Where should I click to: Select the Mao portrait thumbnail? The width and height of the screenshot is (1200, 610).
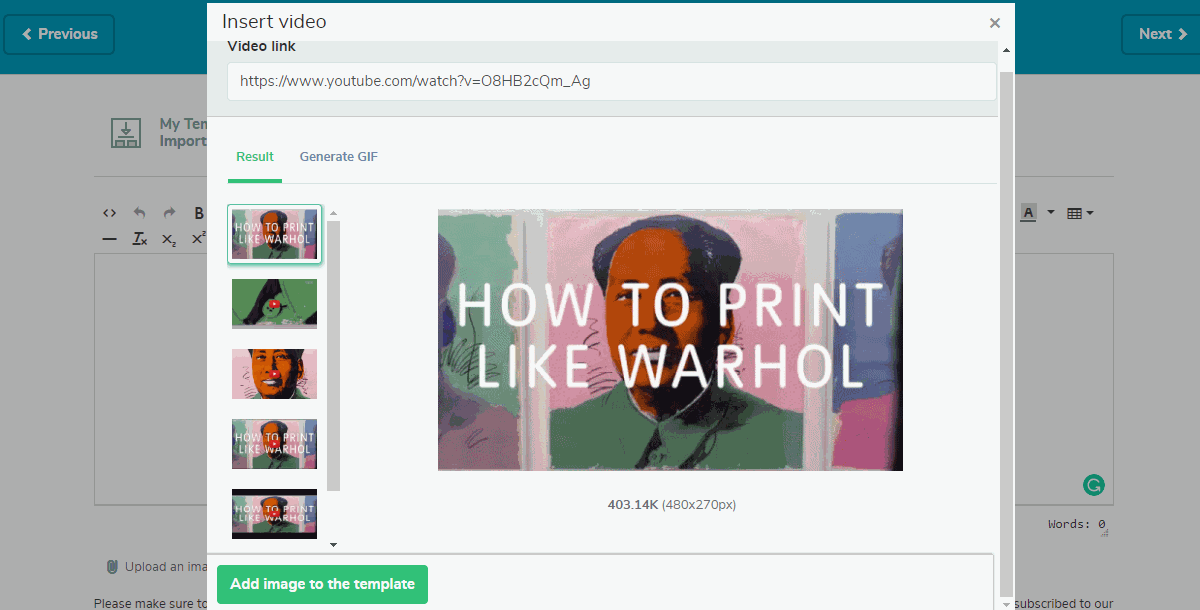[274, 373]
